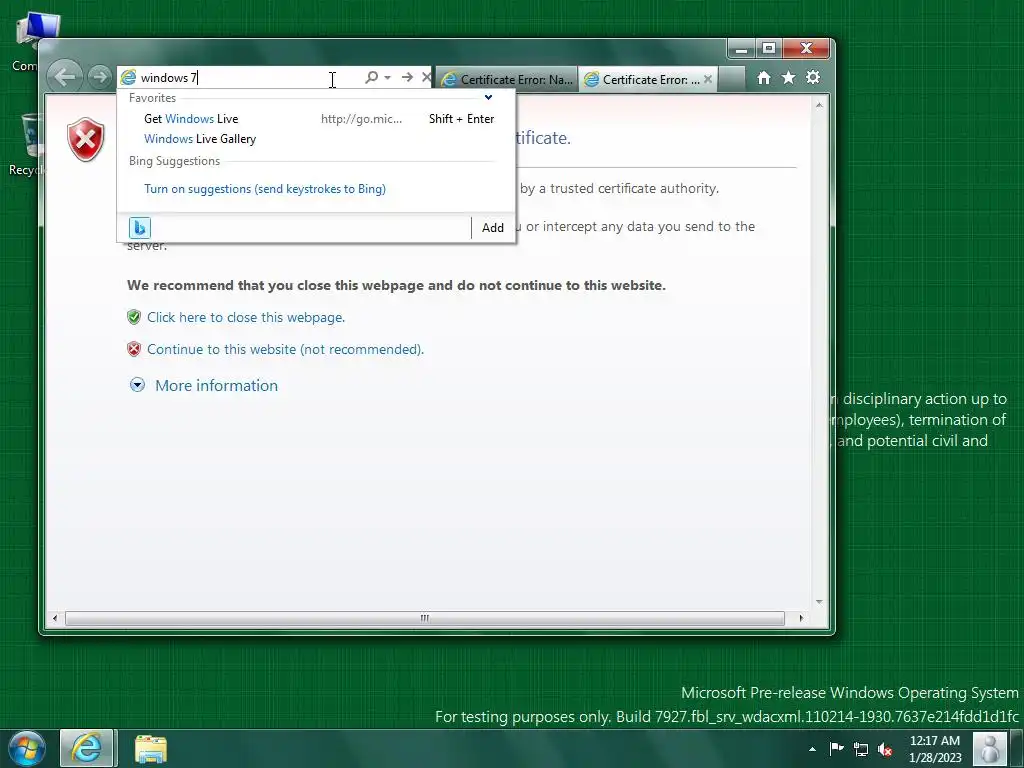The height and width of the screenshot is (768, 1024).
Task: Minimize the Internet Explorer window
Action: 741,48
